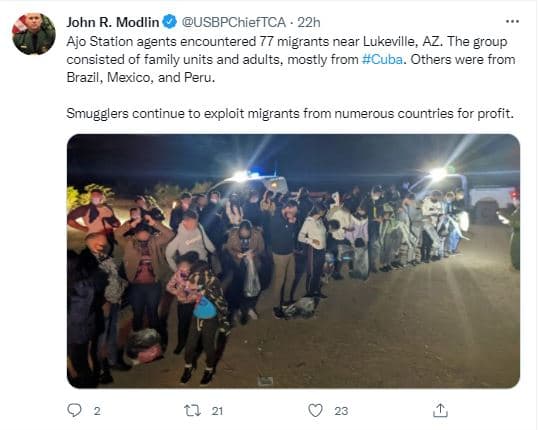Open the attached migrants photo
The image size is (538, 430).
click(x=293, y=261)
